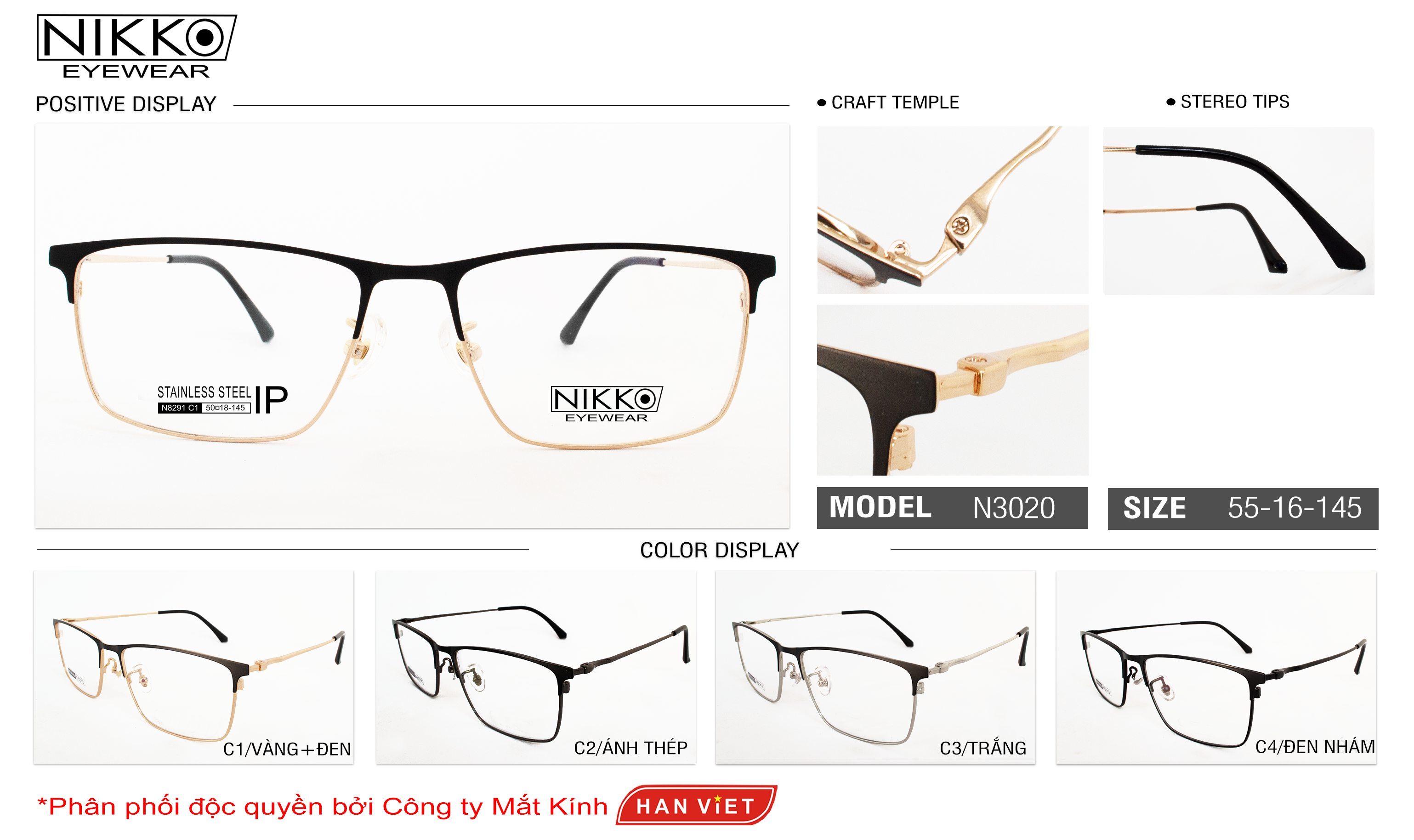Click the Stainless Steel IP lens sticker
1414x840 pixels.
tap(222, 400)
